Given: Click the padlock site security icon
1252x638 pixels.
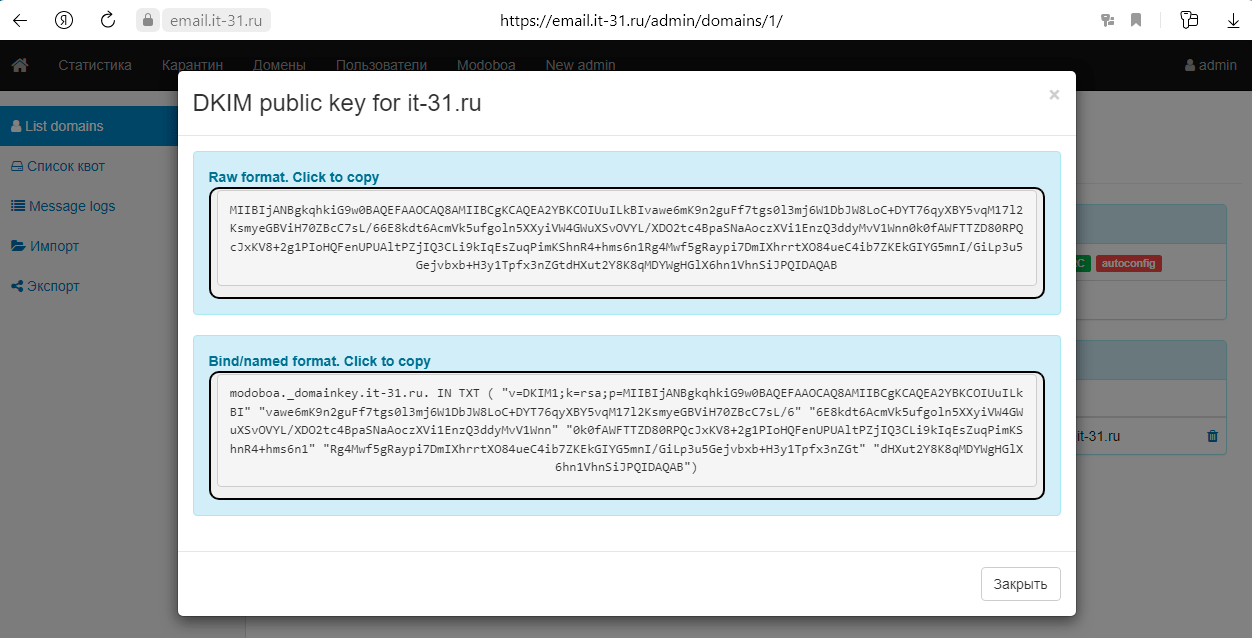Looking at the screenshot, I should click(148, 20).
